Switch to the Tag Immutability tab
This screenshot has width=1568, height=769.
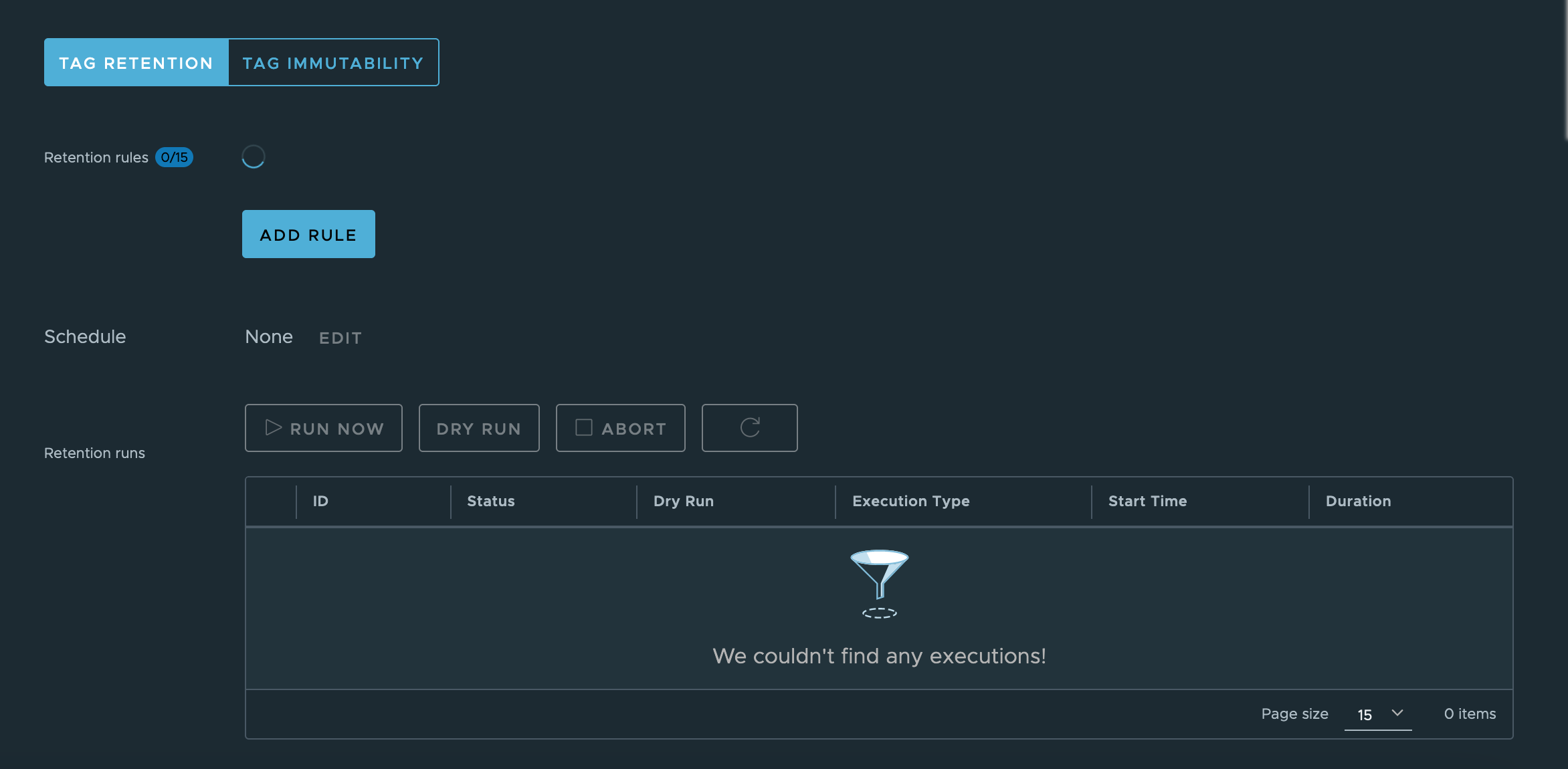pyautogui.click(x=332, y=62)
